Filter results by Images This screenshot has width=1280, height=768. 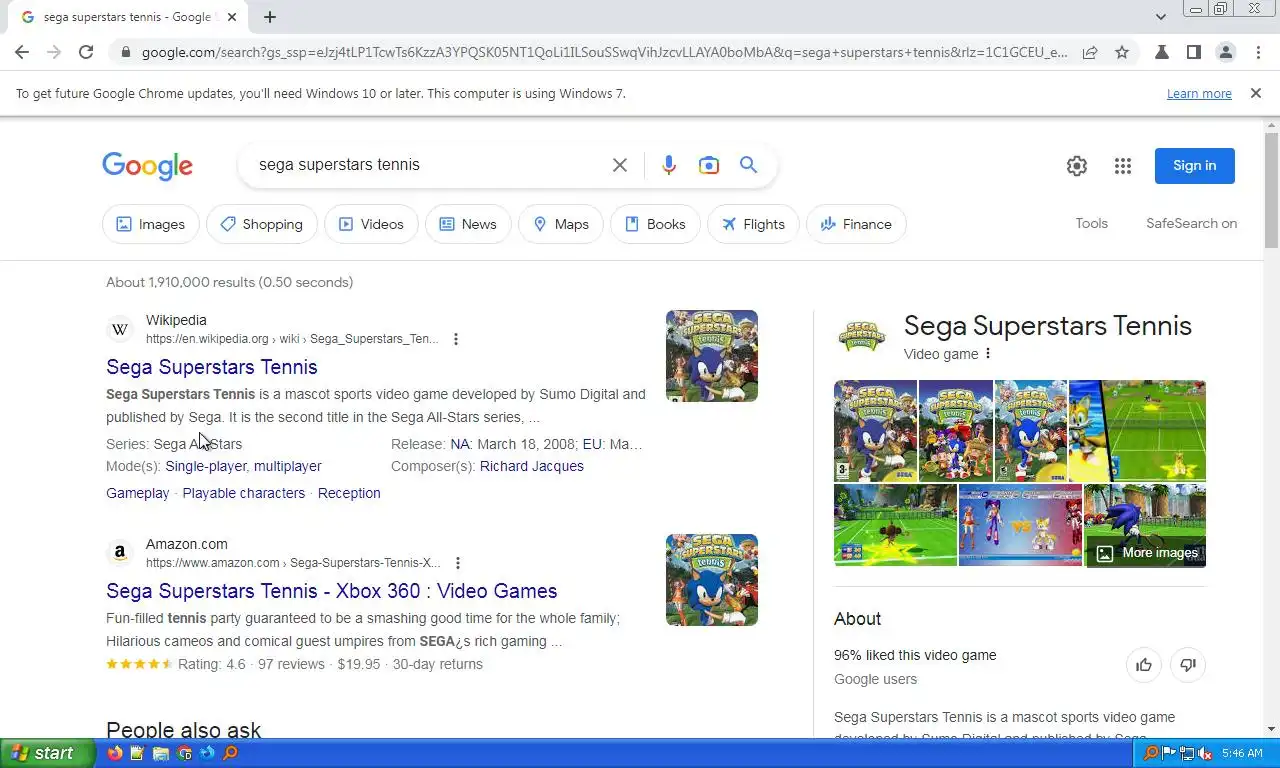[x=151, y=224]
